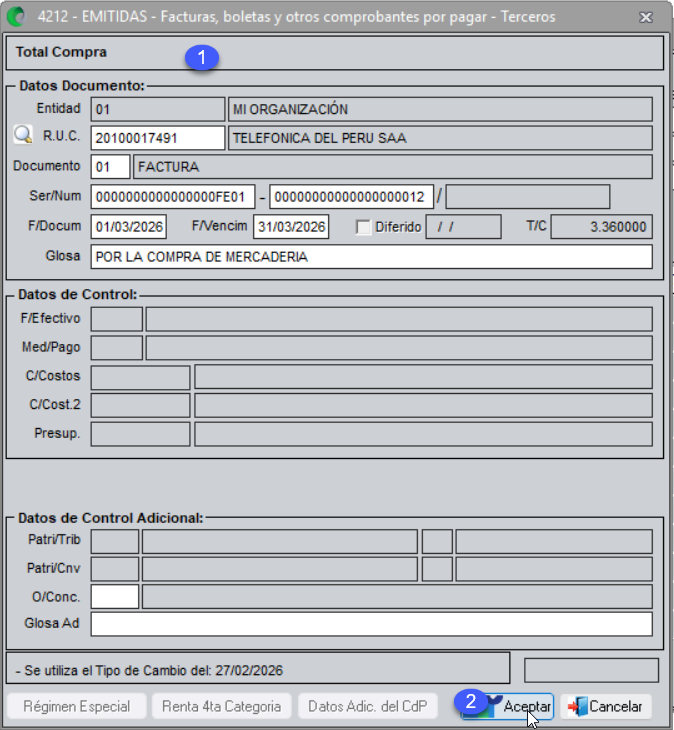Click the MI ORGANIZACIÓN entity name
Viewport: 674px width, 730px height.
point(440,109)
